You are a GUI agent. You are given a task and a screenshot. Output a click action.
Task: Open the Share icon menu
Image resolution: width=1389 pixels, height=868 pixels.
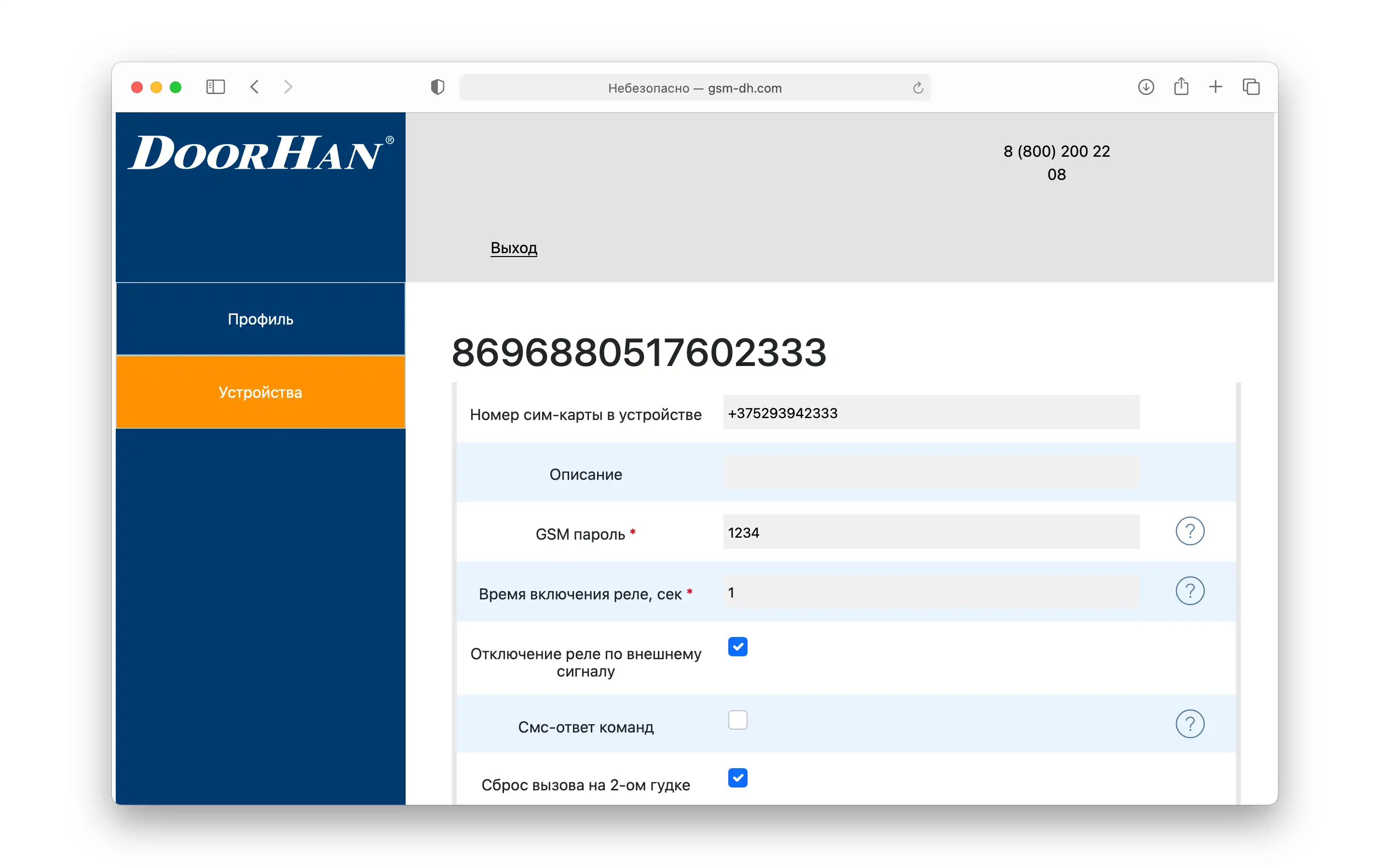pyautogui.click(x=1181, y=87)
